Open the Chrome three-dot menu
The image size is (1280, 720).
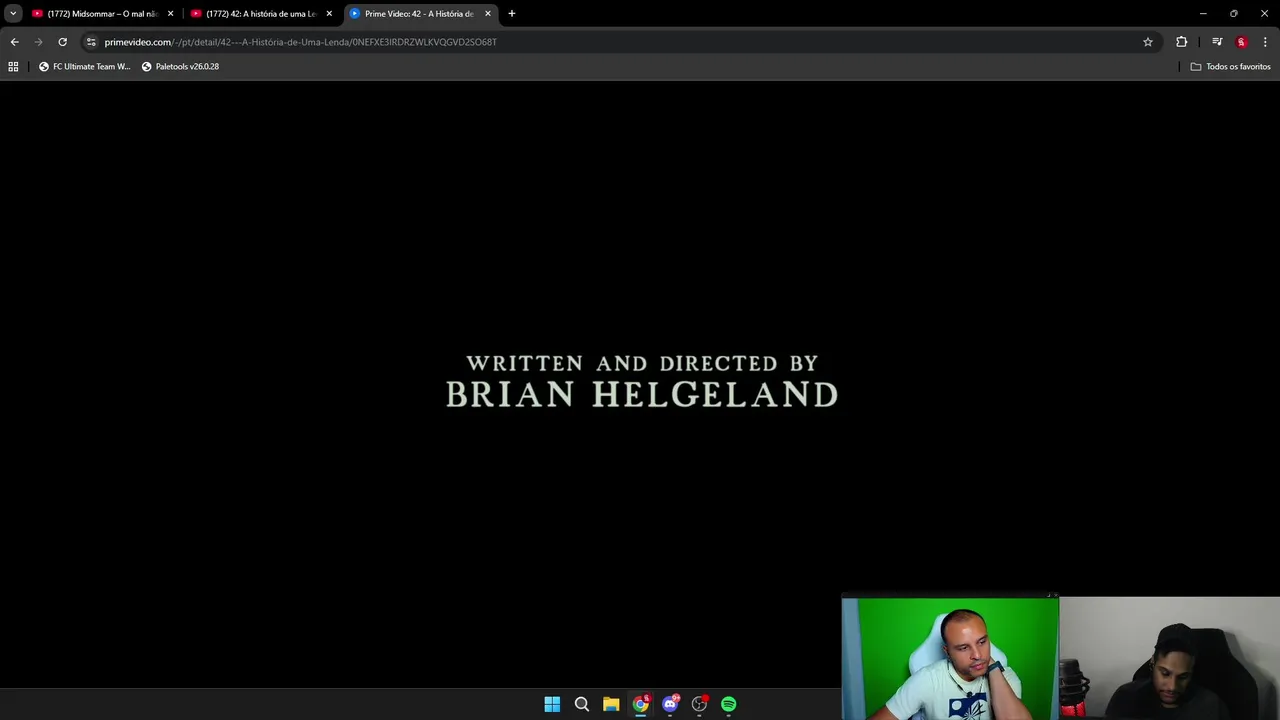point(1265,42)
